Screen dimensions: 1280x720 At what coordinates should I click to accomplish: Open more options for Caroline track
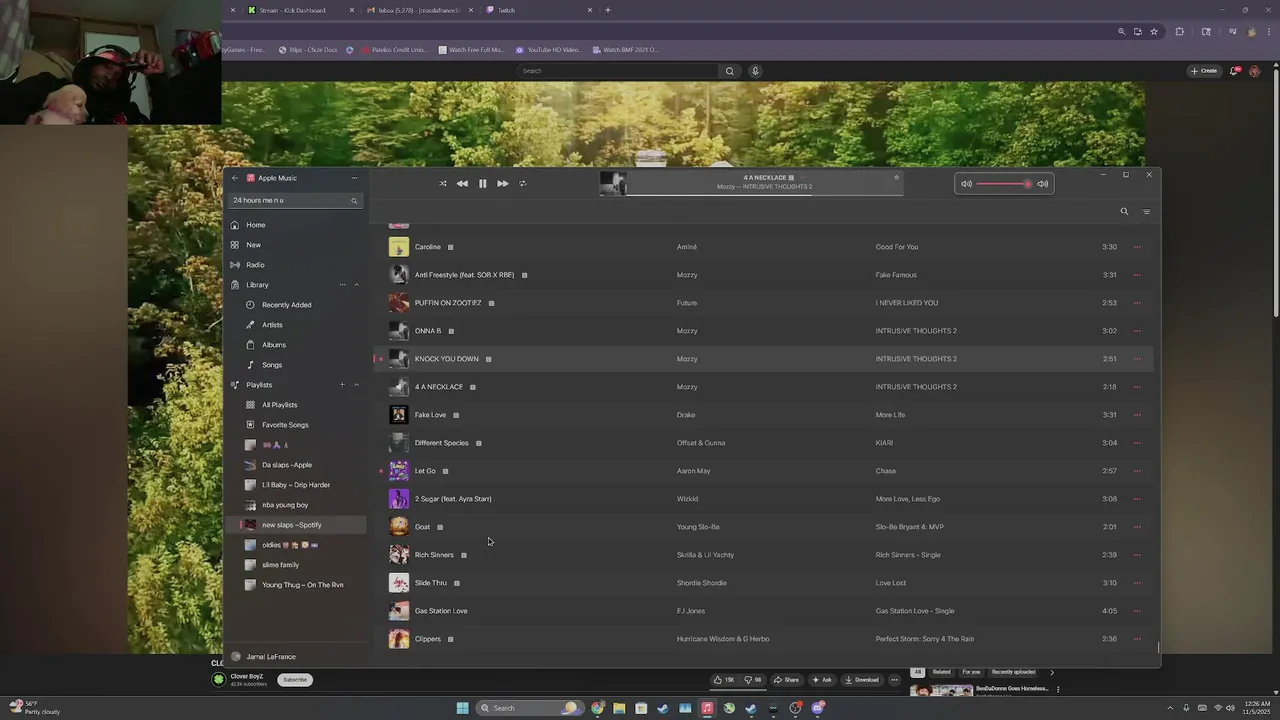pyautogui.click(x=1137, y=247)
